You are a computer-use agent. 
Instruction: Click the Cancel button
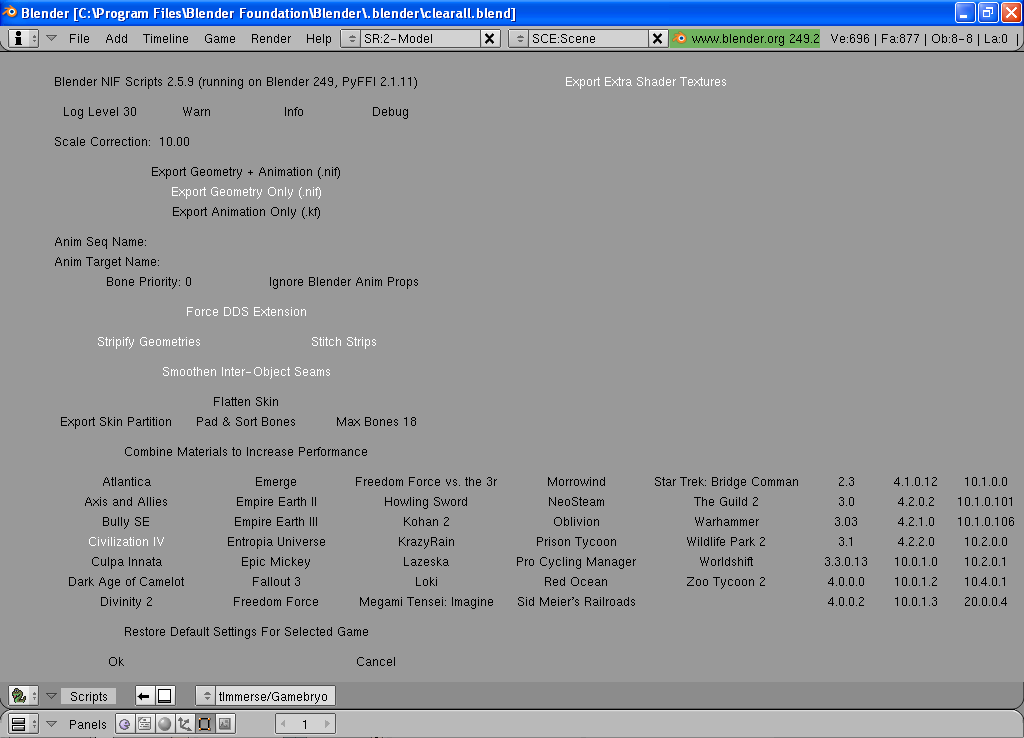click(x=376, y=662)
